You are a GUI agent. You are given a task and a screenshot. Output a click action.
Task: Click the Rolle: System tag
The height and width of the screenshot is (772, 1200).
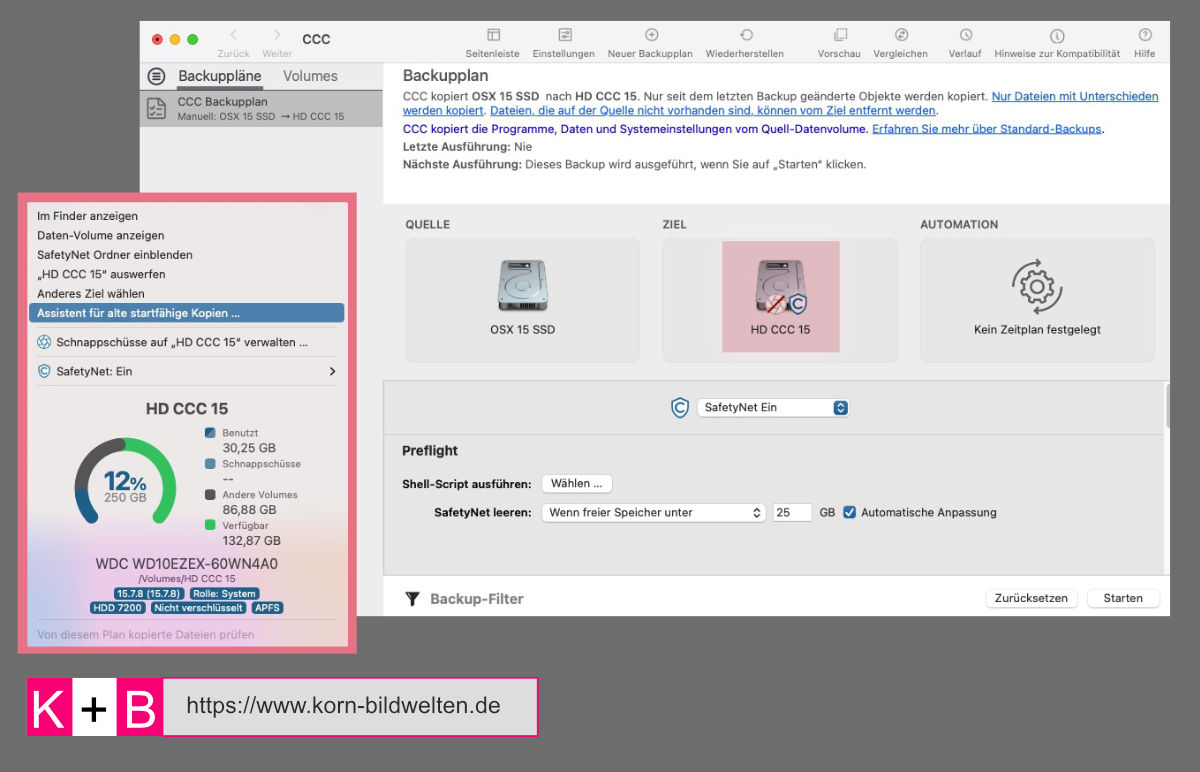224,593
